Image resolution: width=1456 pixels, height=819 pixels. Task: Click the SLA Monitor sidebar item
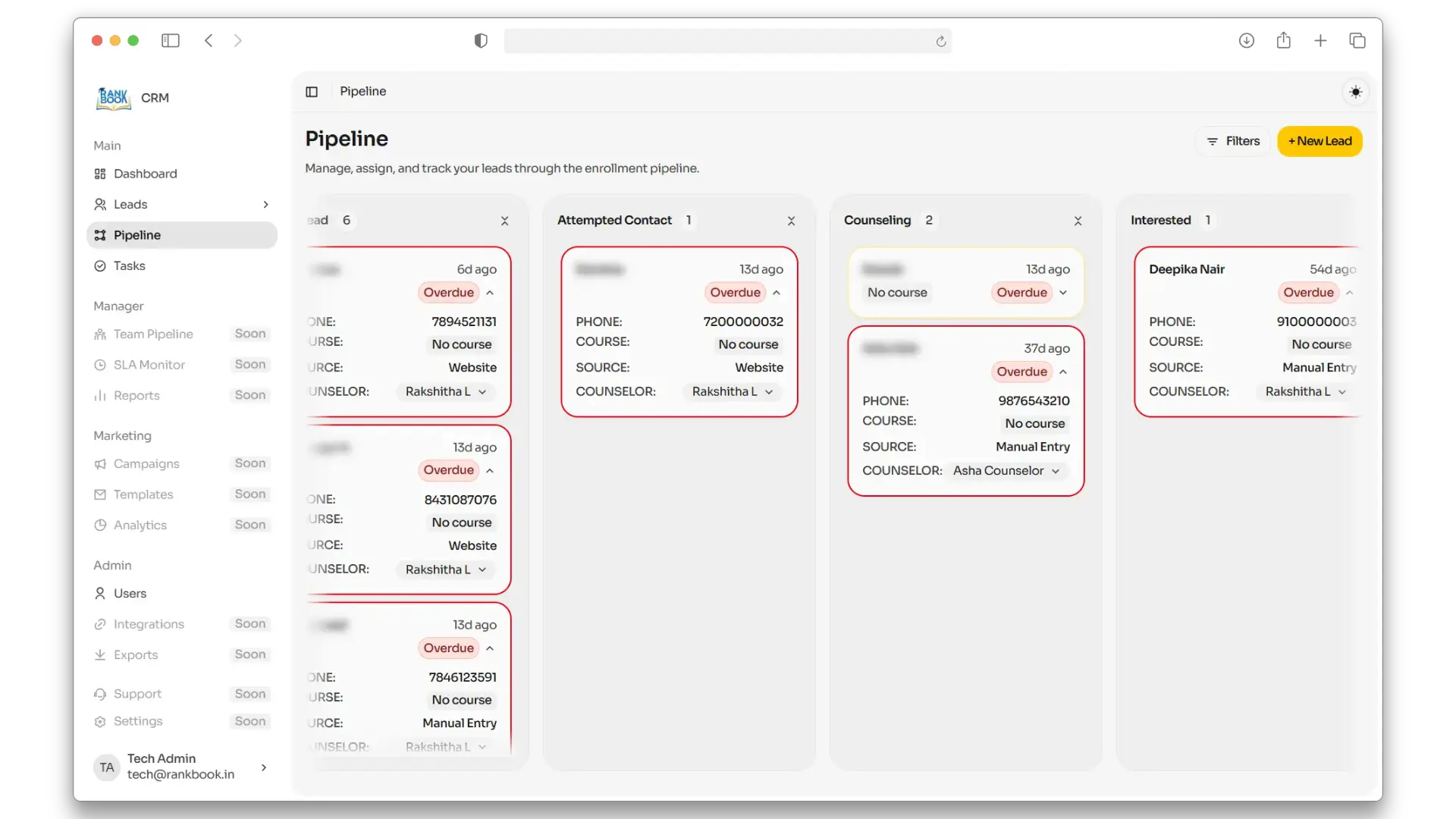click(x=182, y=365)
